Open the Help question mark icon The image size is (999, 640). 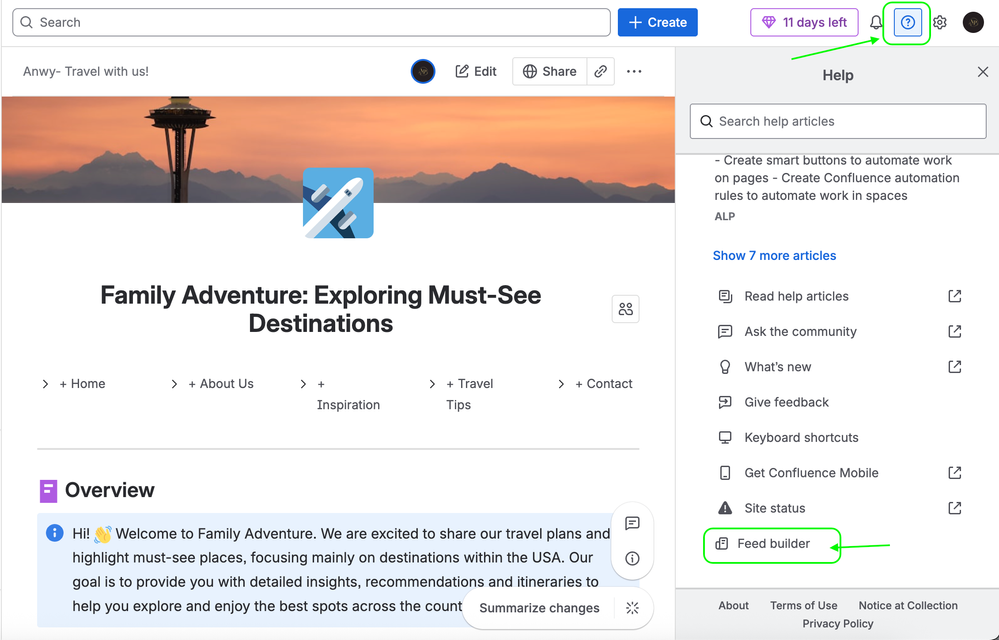click(907, 23)
